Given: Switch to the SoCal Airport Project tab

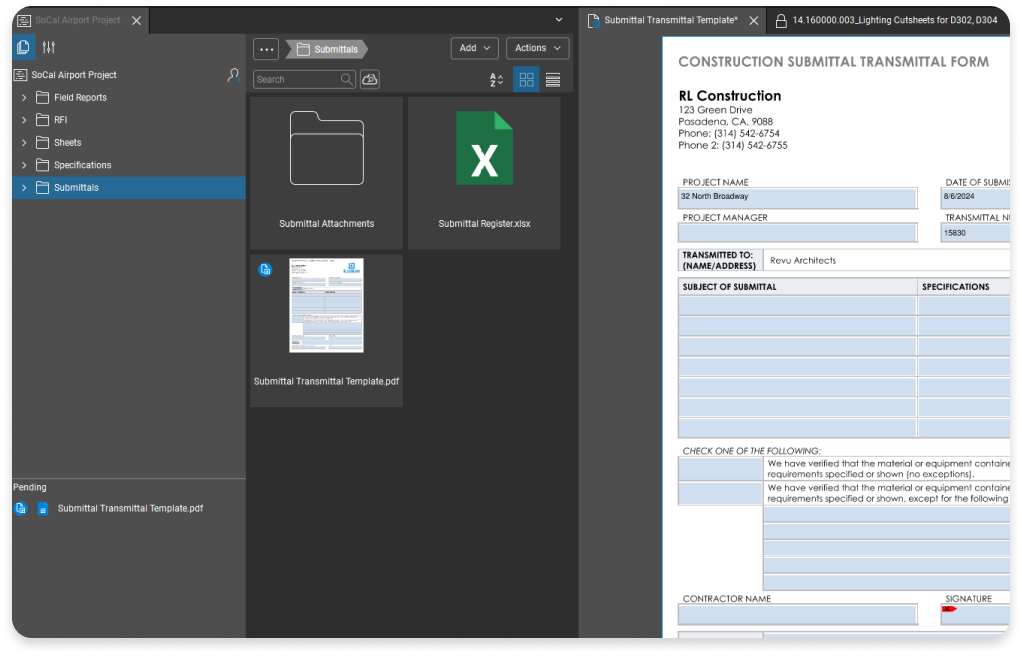Looking at the screenshot, I should tap(78, 20).
